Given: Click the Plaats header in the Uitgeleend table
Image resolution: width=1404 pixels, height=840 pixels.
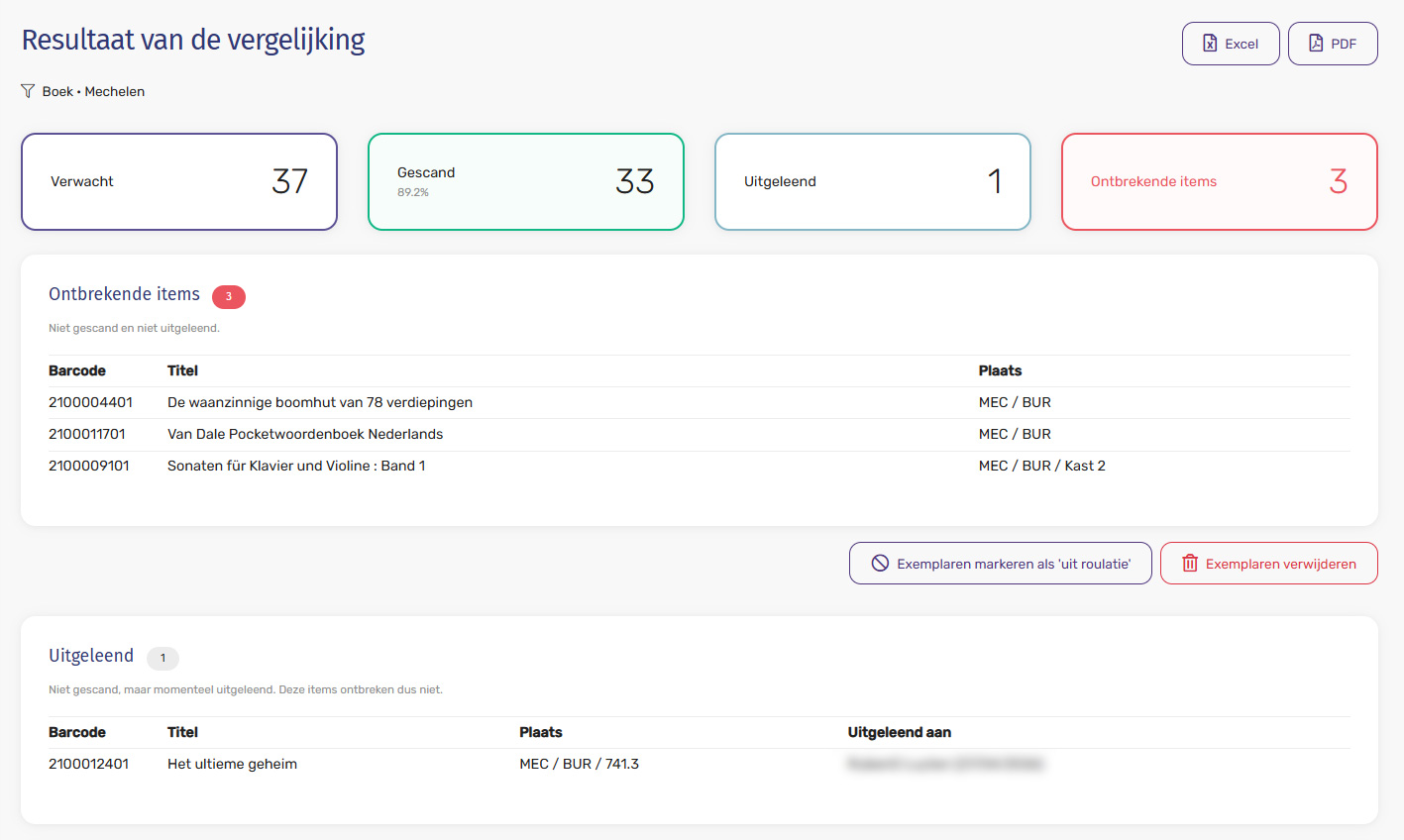Looking at the screenshot, I should coord(541,732).
